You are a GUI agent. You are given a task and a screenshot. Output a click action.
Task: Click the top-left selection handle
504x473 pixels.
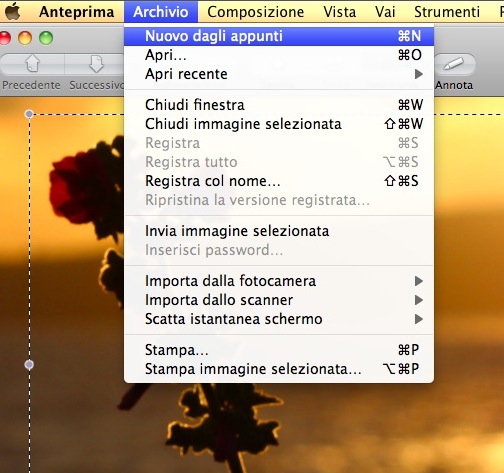pyautogui.click(x=29, y=114)
